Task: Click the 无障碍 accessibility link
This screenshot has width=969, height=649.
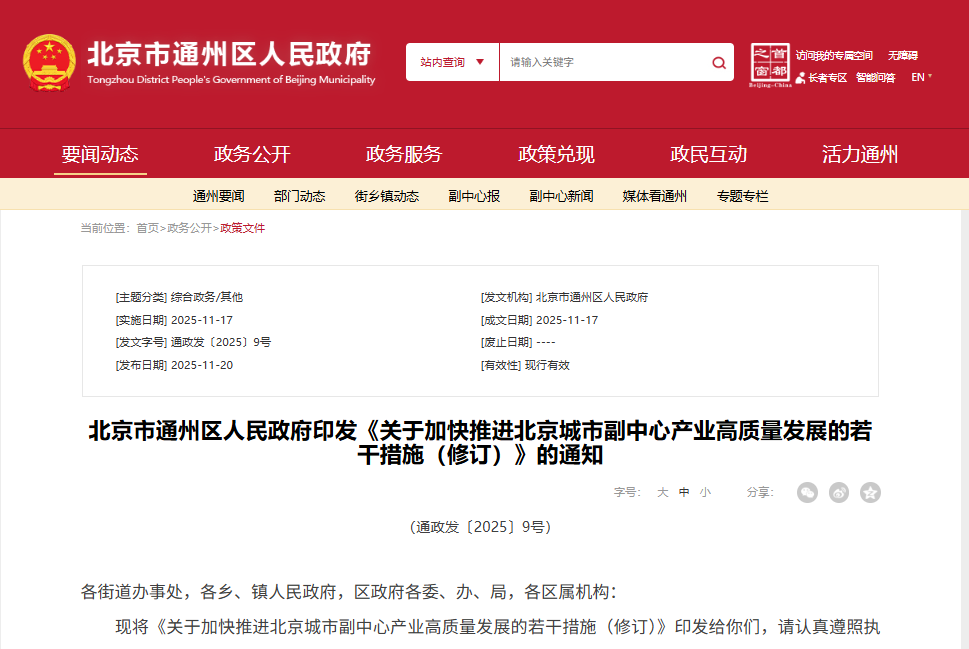Action: pos(903,55)
